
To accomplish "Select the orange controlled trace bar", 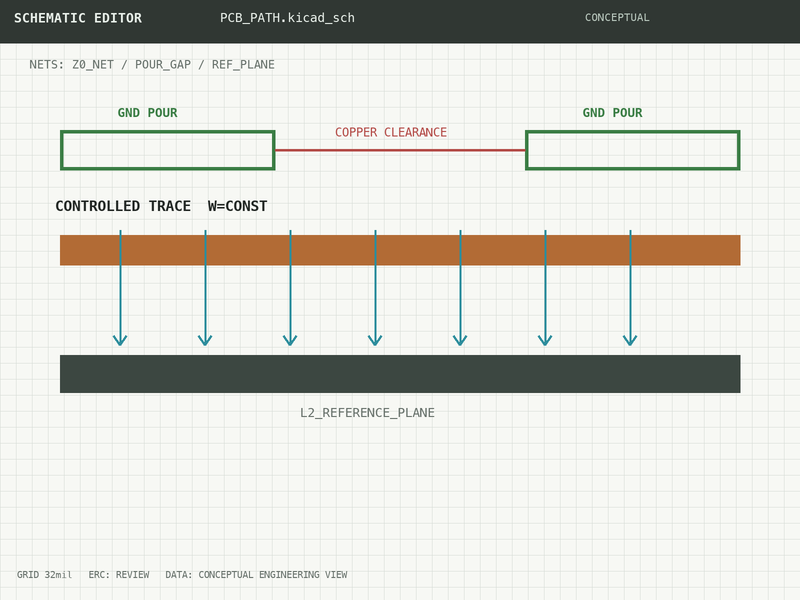I will [400, 250].
